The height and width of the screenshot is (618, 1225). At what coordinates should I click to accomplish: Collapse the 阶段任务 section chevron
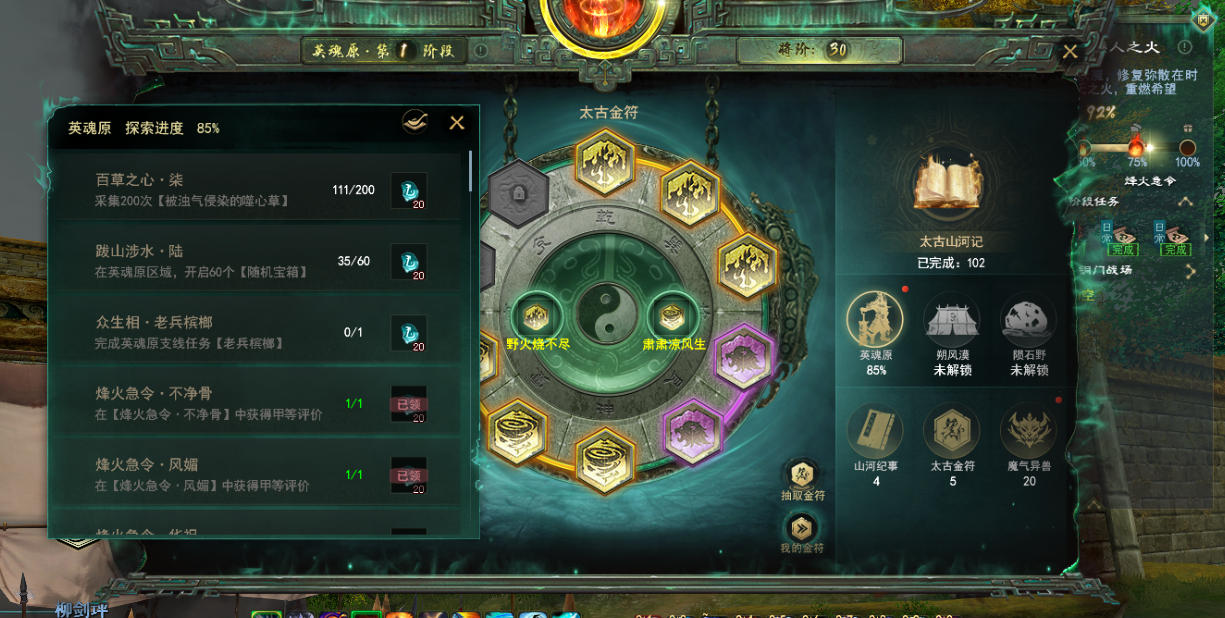tap(1184, 201)
